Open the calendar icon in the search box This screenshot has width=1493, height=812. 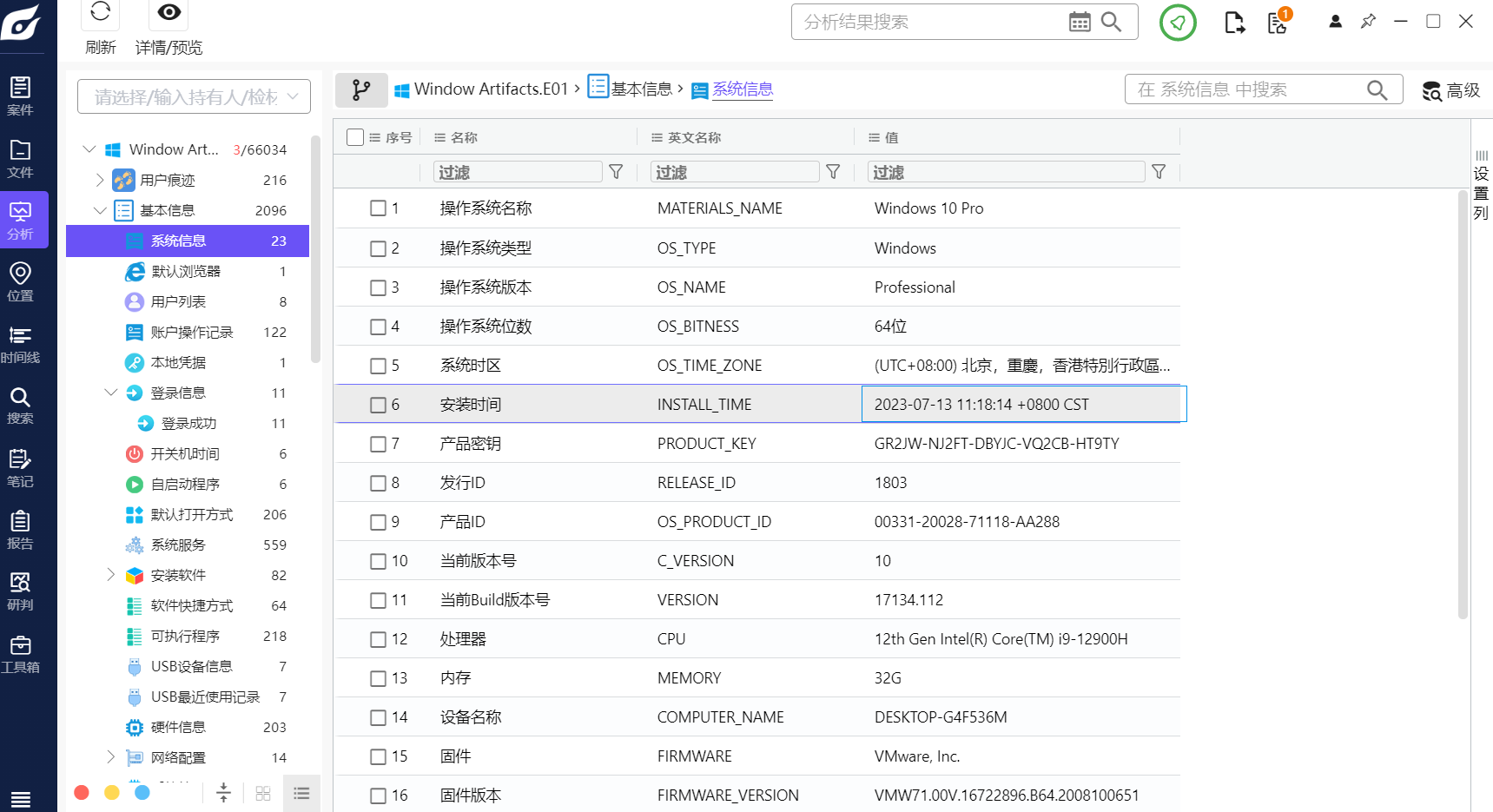click(x=1080, y=22)
